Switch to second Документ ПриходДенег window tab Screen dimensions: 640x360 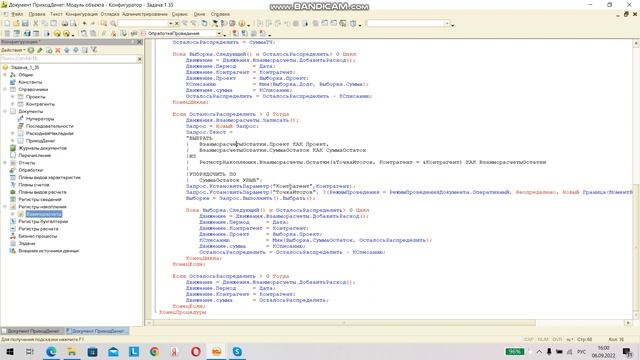97,331
